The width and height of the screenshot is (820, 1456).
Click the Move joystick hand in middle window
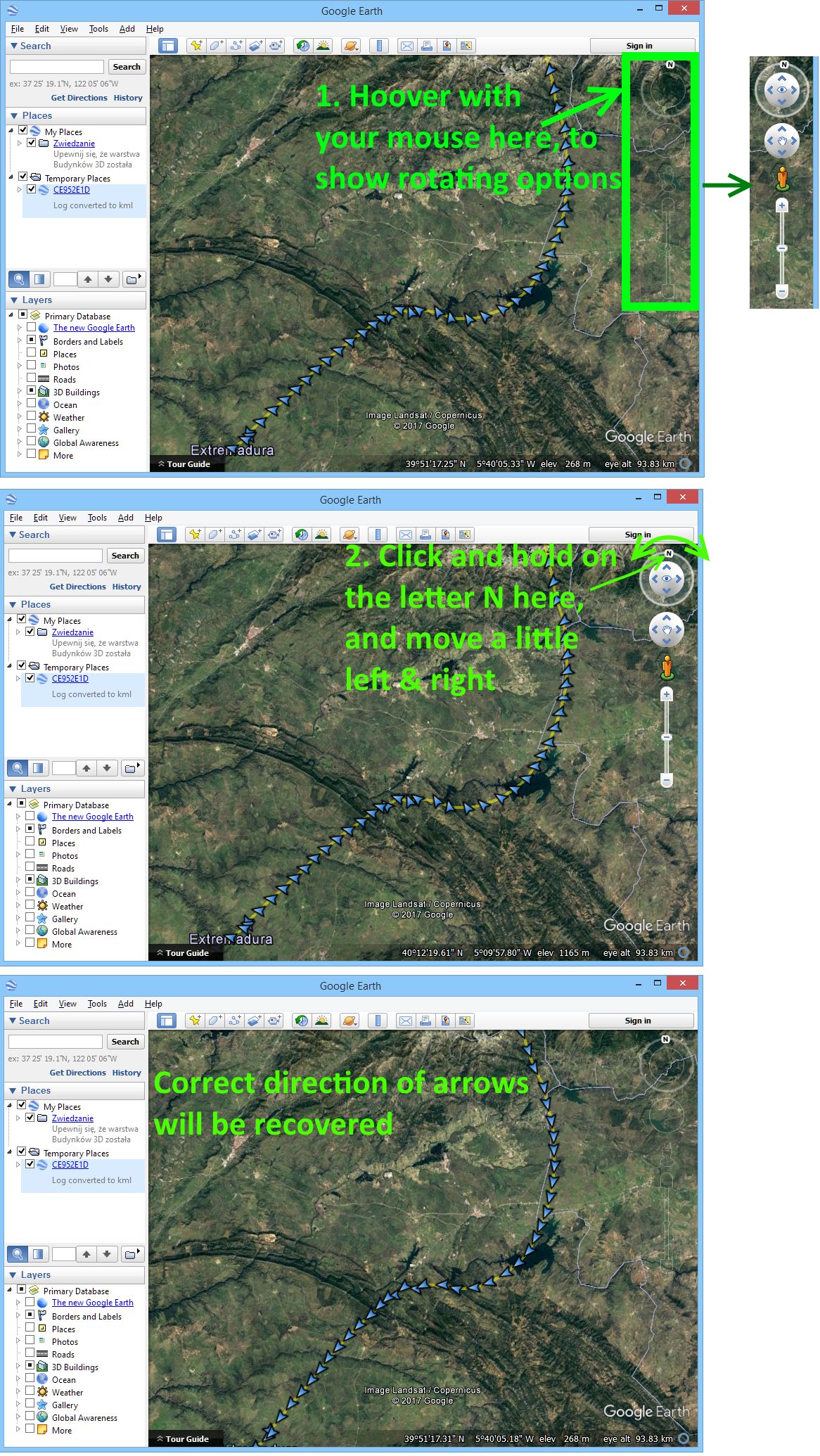667,630
